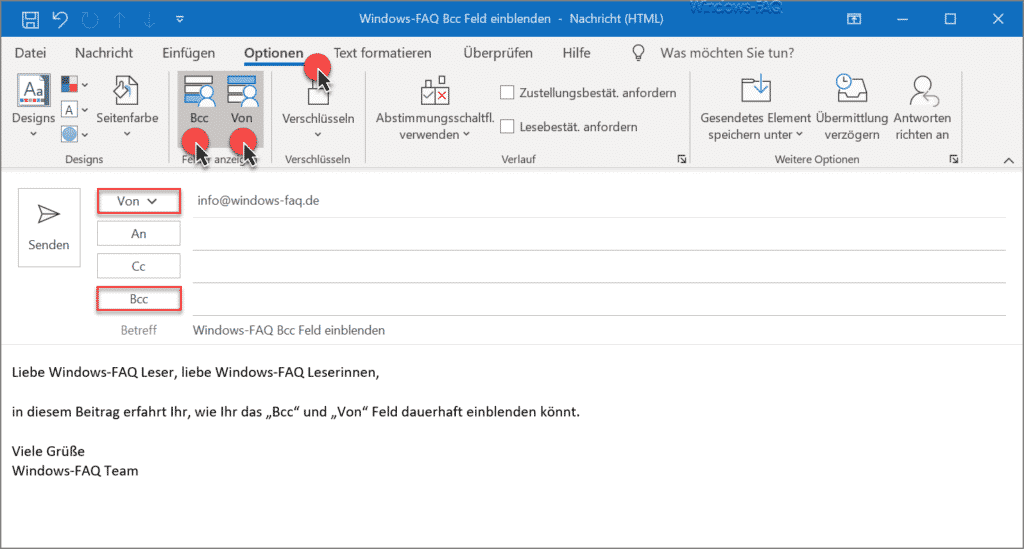Click the sender address info@windows-faq.de
The image size is (1024, 549).
(x=259, y=200)
